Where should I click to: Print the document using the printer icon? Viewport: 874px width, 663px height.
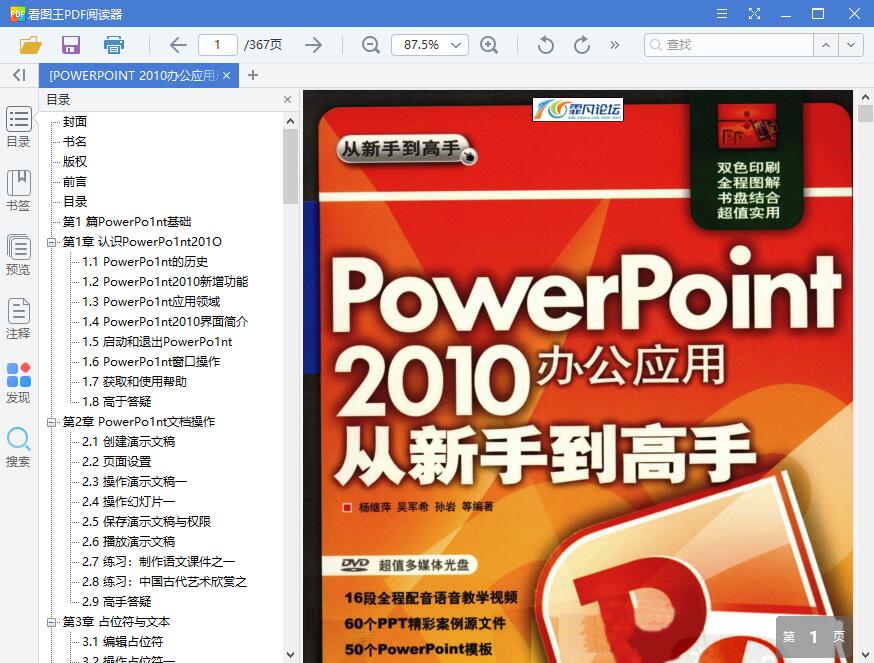coord(114,45)
